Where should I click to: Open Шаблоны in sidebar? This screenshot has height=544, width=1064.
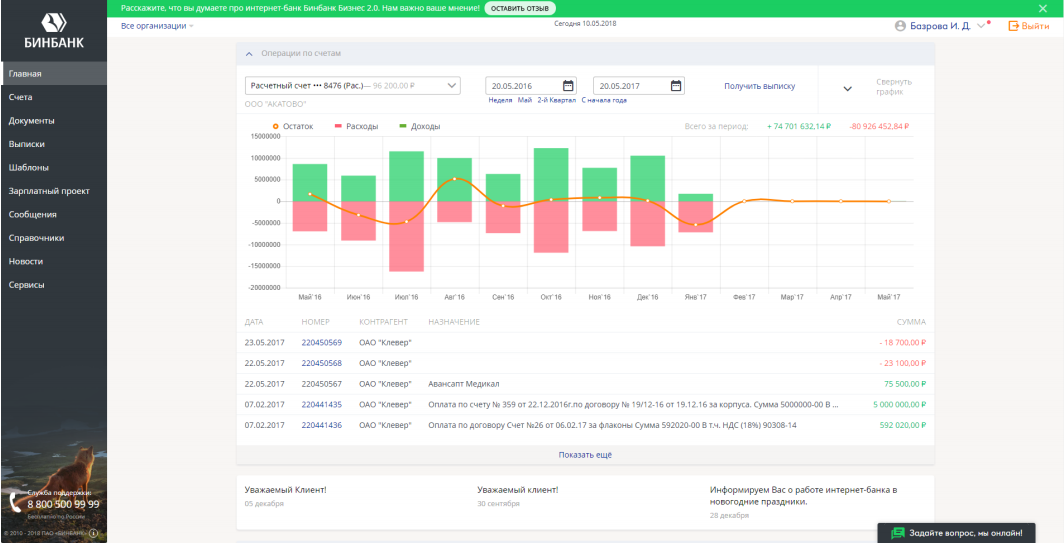(x=54, y=168)
